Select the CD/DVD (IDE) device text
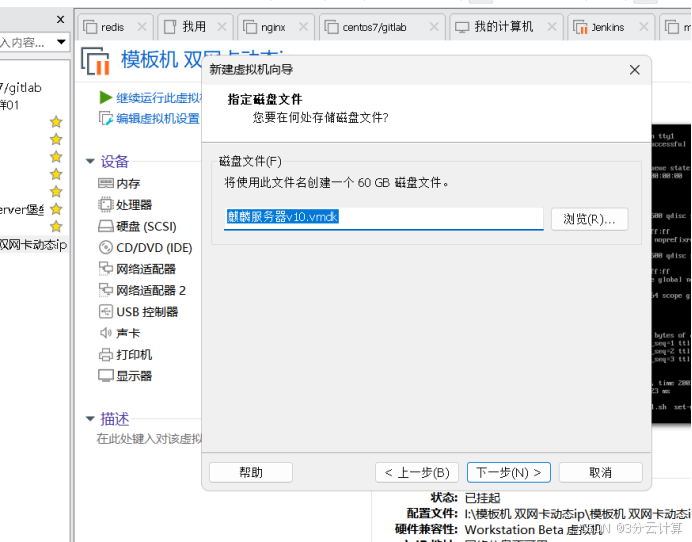 [x=154, y=248]
